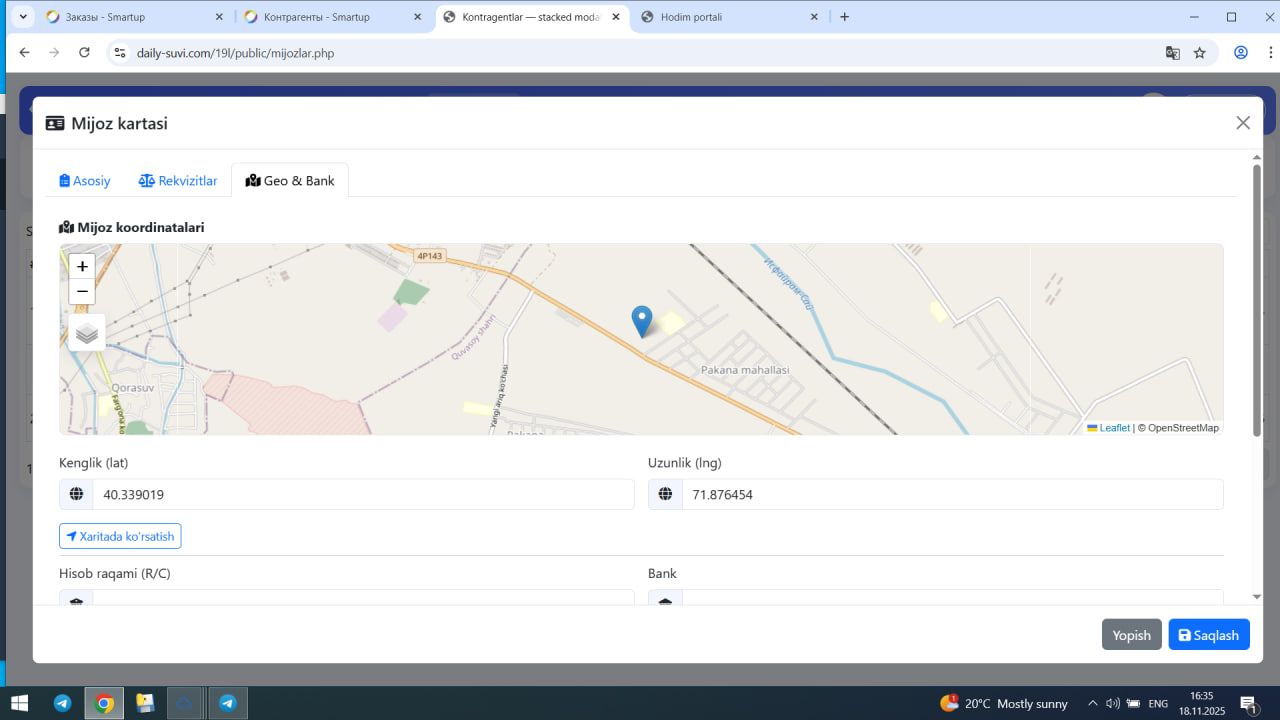Open the Windows Start menu

tap(19, 703)
